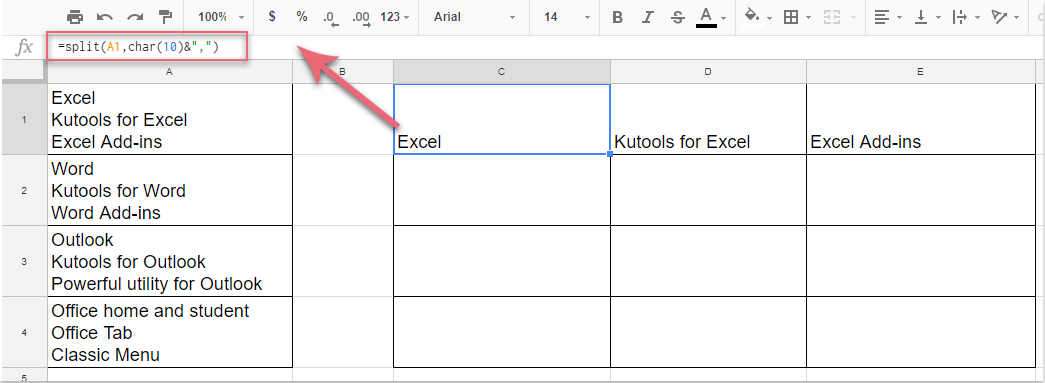This screenshot has width=1045, height=383.
Task: Format as percent
Action: (x=302, y=17)
